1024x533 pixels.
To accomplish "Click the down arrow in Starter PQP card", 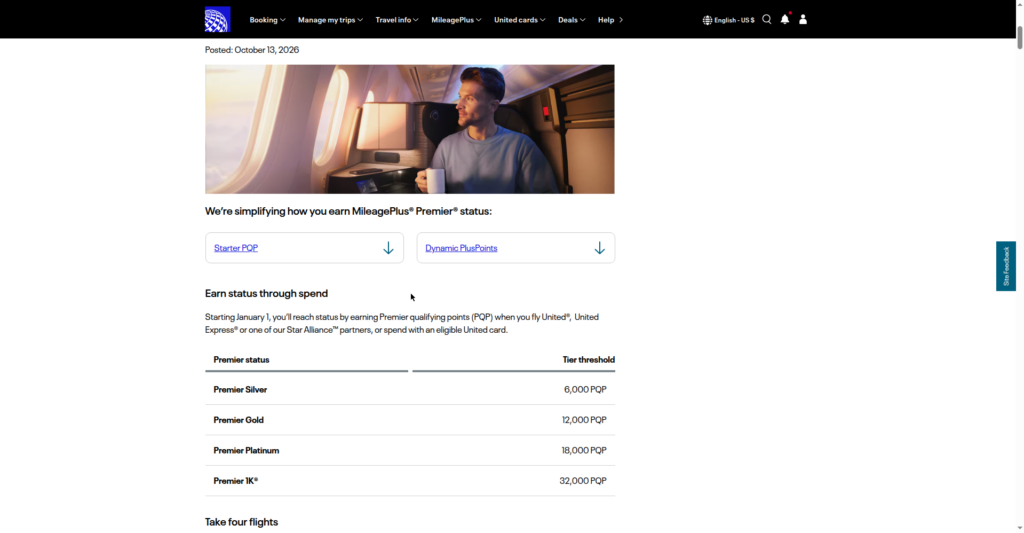I will [x=389, y=248].
